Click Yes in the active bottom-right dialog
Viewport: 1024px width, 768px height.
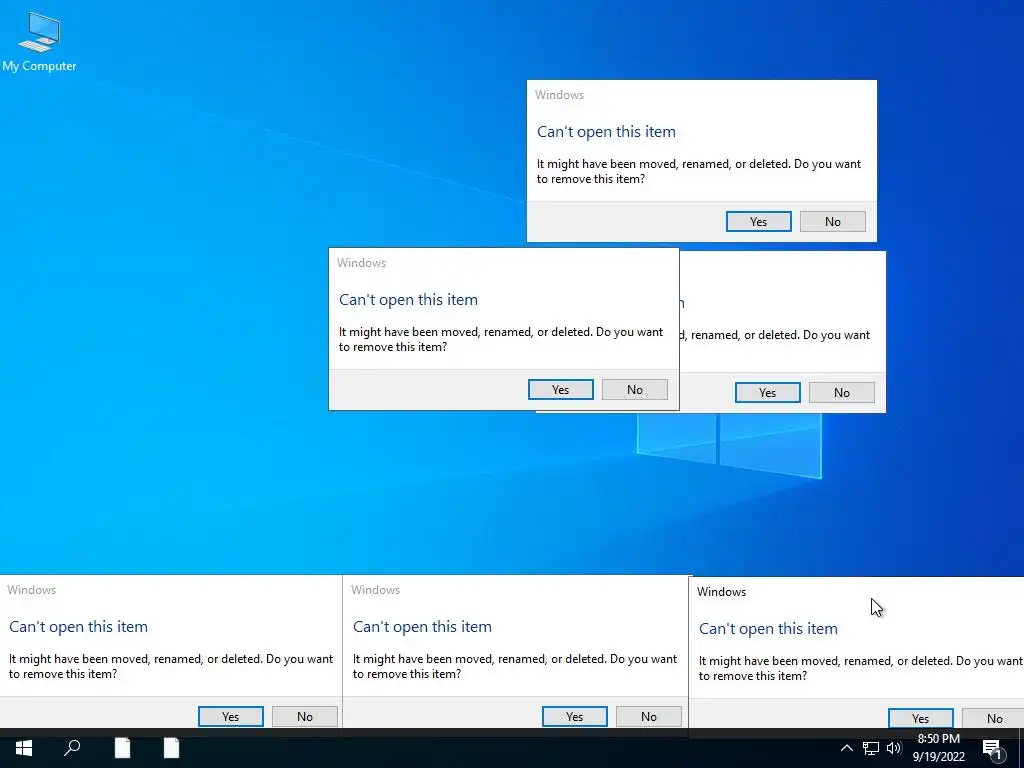coord(920,718)
